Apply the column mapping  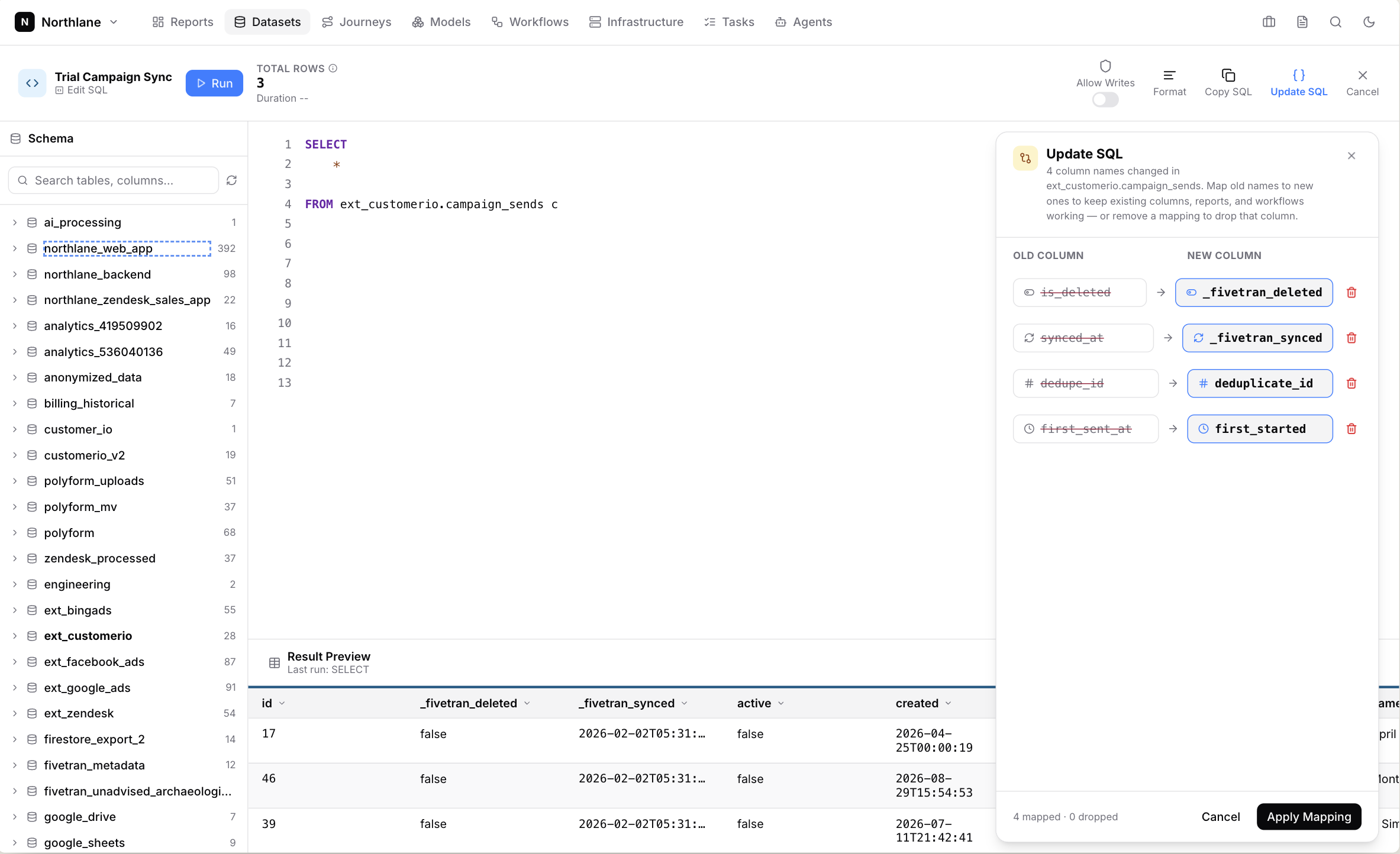point(1309,817)
